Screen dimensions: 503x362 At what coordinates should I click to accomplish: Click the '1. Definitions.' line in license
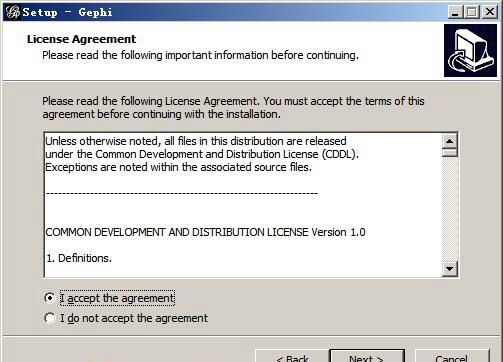pyautogui.click(x=79, y=258)
